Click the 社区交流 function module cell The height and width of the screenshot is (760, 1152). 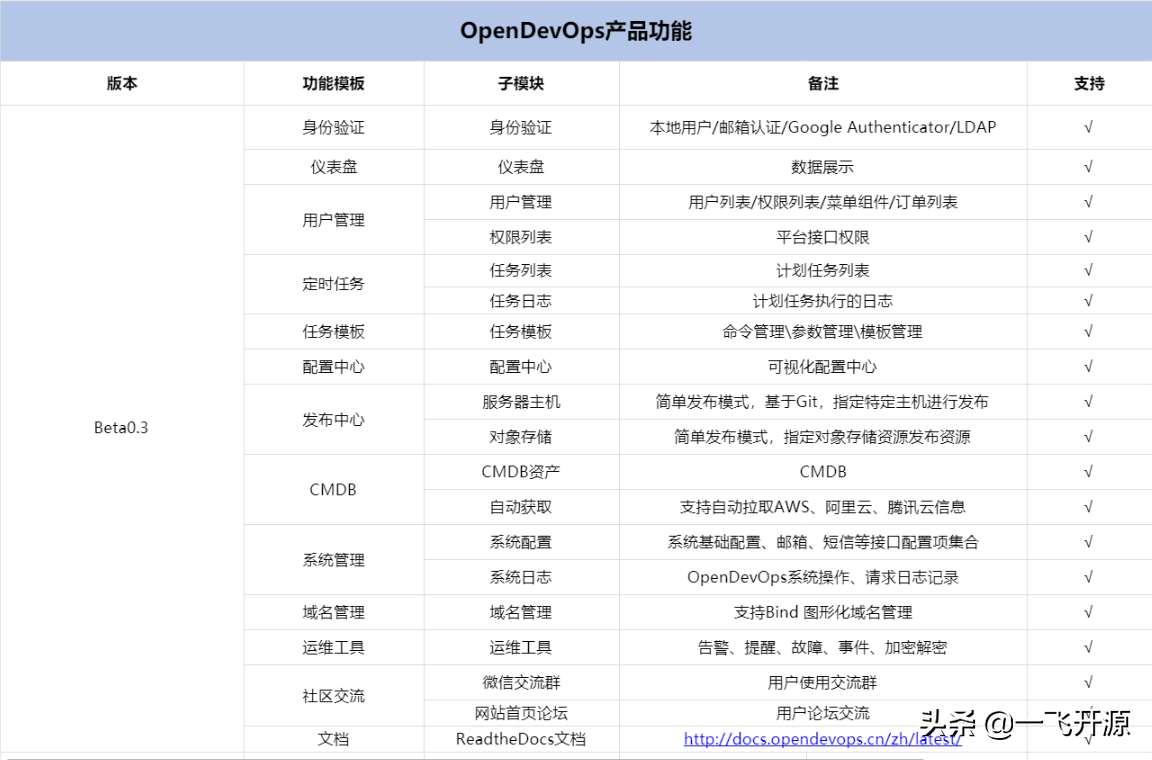click(334, 696)
